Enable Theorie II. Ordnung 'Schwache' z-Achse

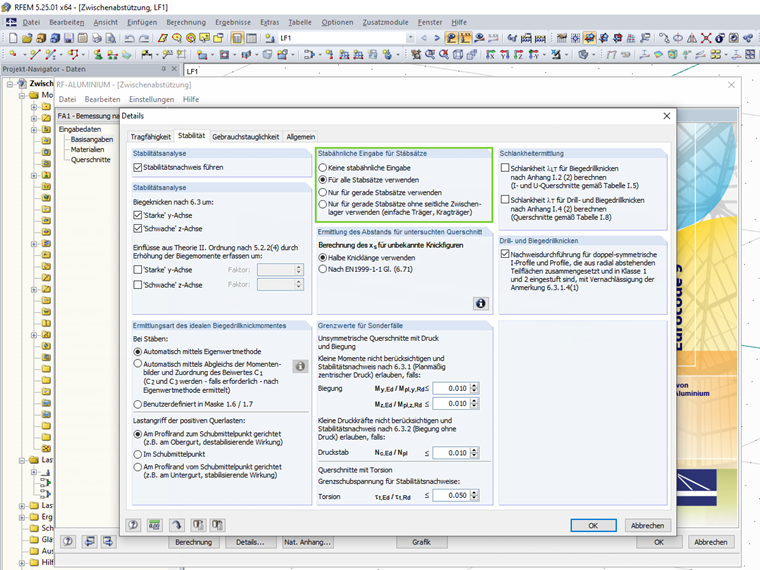click(138, 285)
